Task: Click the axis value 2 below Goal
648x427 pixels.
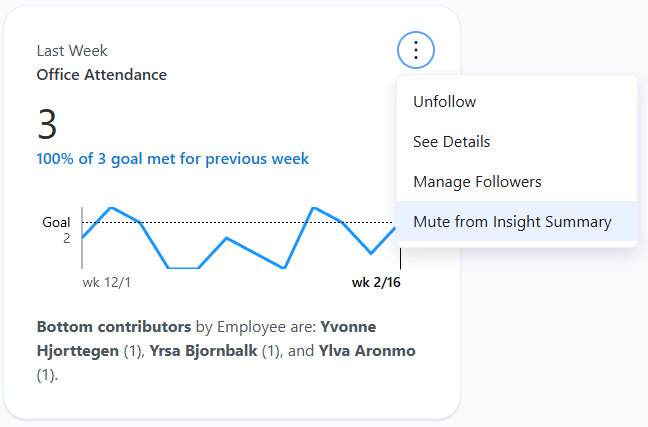Action: pyautogui.click(x=66, y=238)
